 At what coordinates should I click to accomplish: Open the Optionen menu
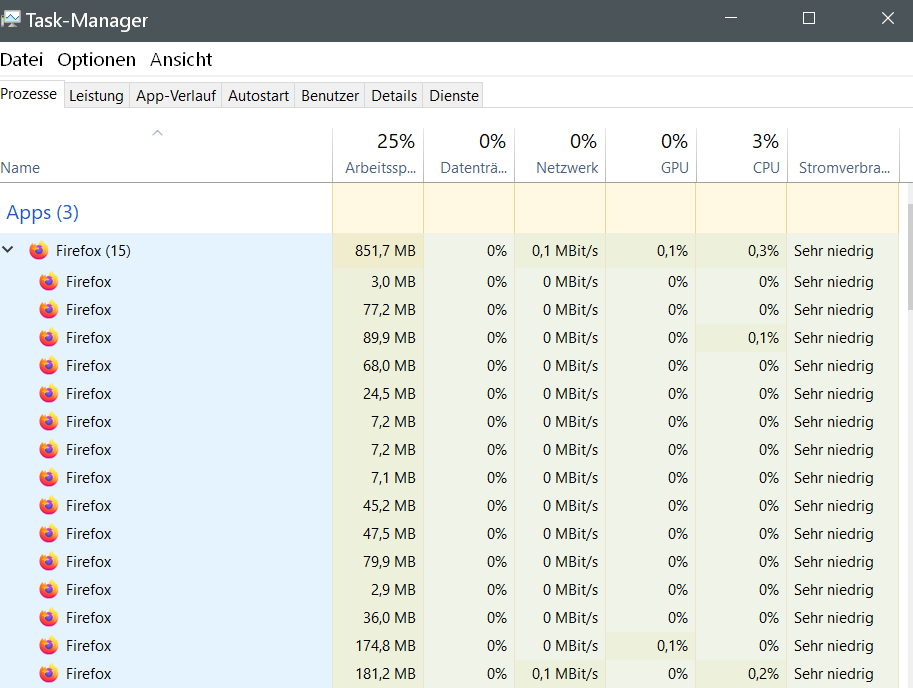[96, 60]
